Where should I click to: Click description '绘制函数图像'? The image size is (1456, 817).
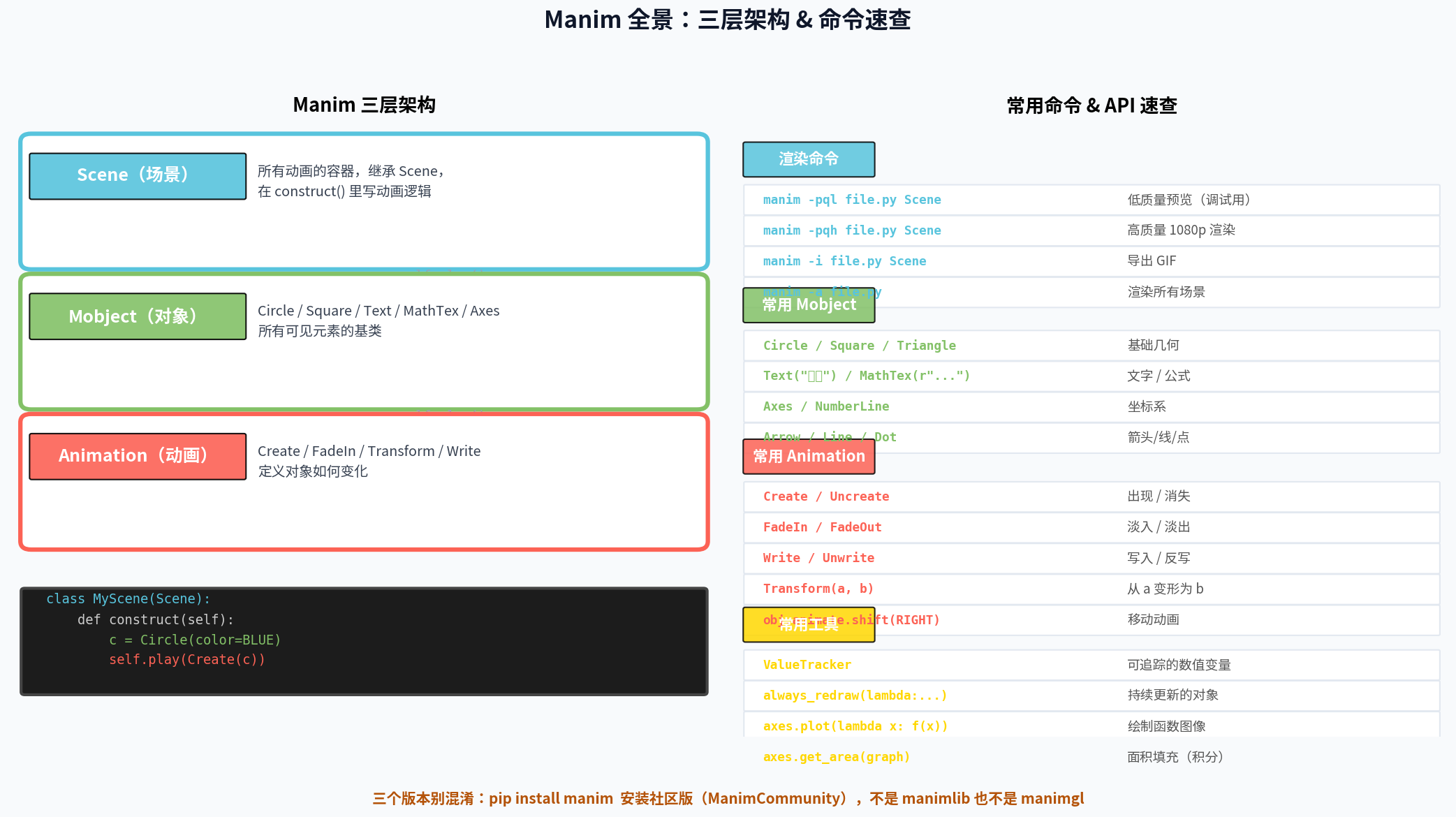(1166, 726)
